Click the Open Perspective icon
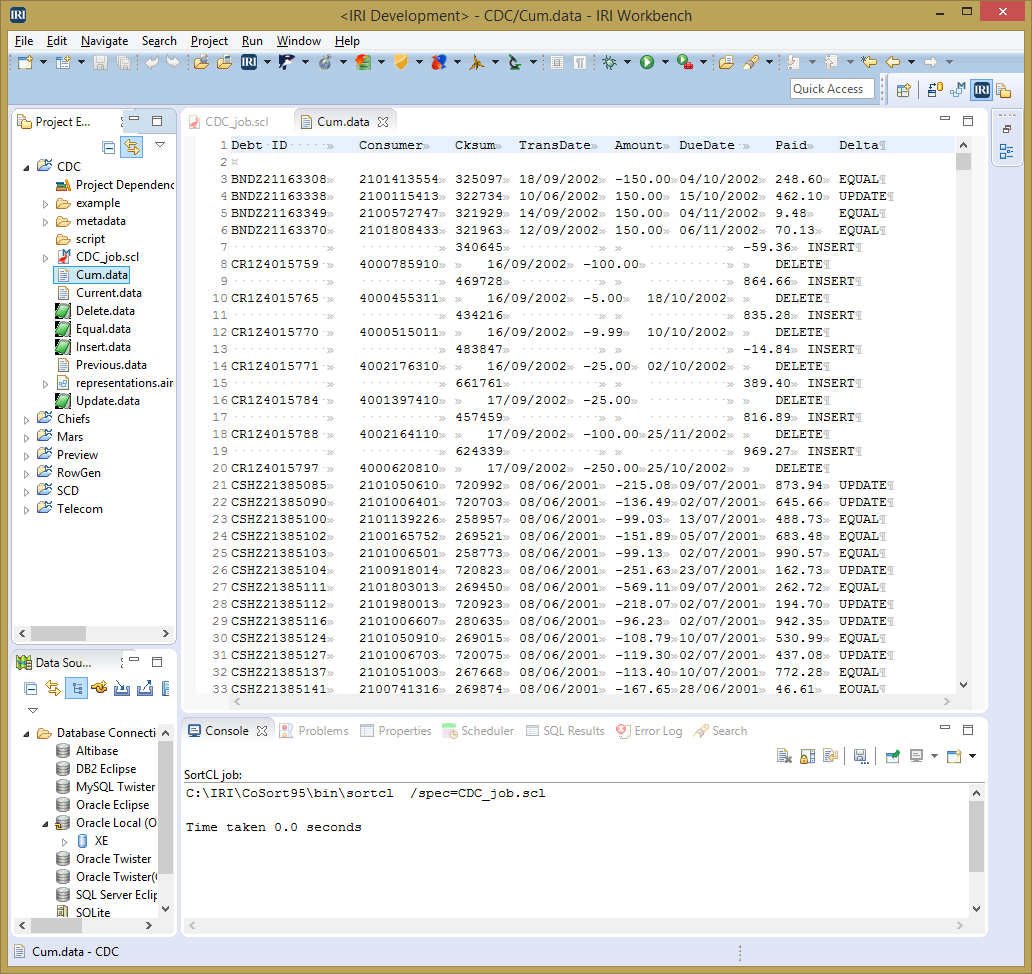Screen dimensions: 1032x974 (x=904, y=90)
